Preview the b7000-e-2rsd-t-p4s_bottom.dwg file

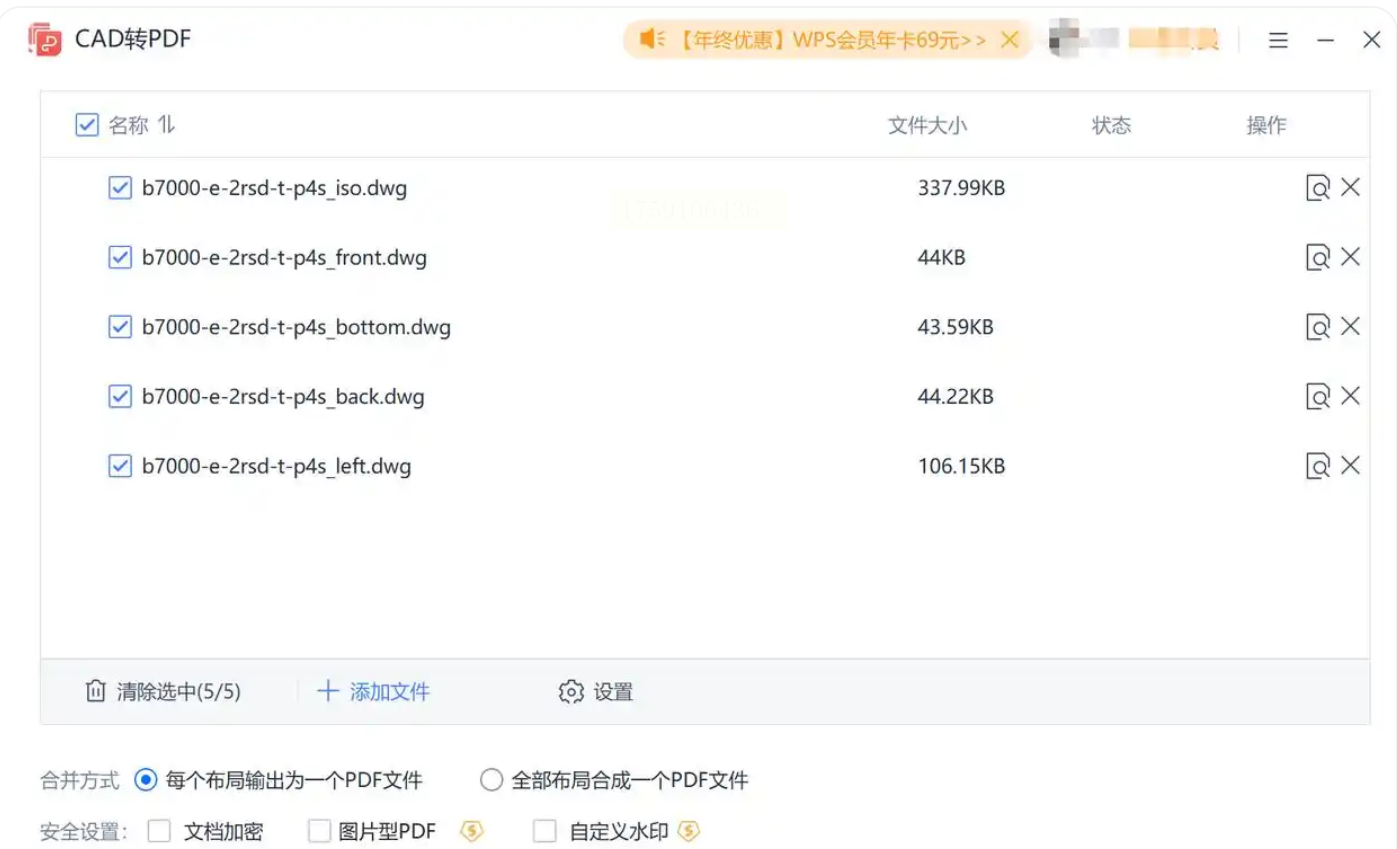pyautogui.click(x=1318, y=327)
